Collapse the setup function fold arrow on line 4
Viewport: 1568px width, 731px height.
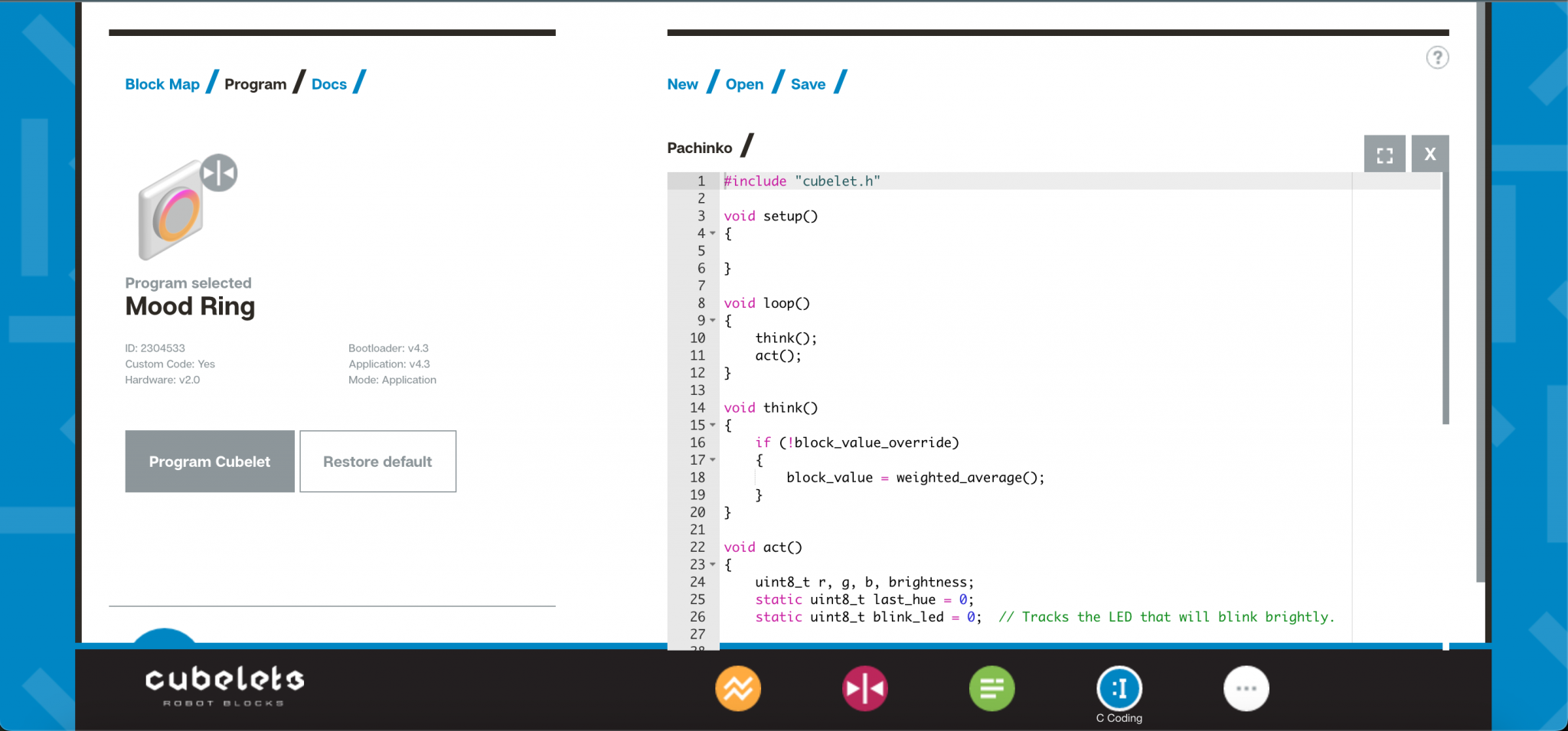pos(713,233)
